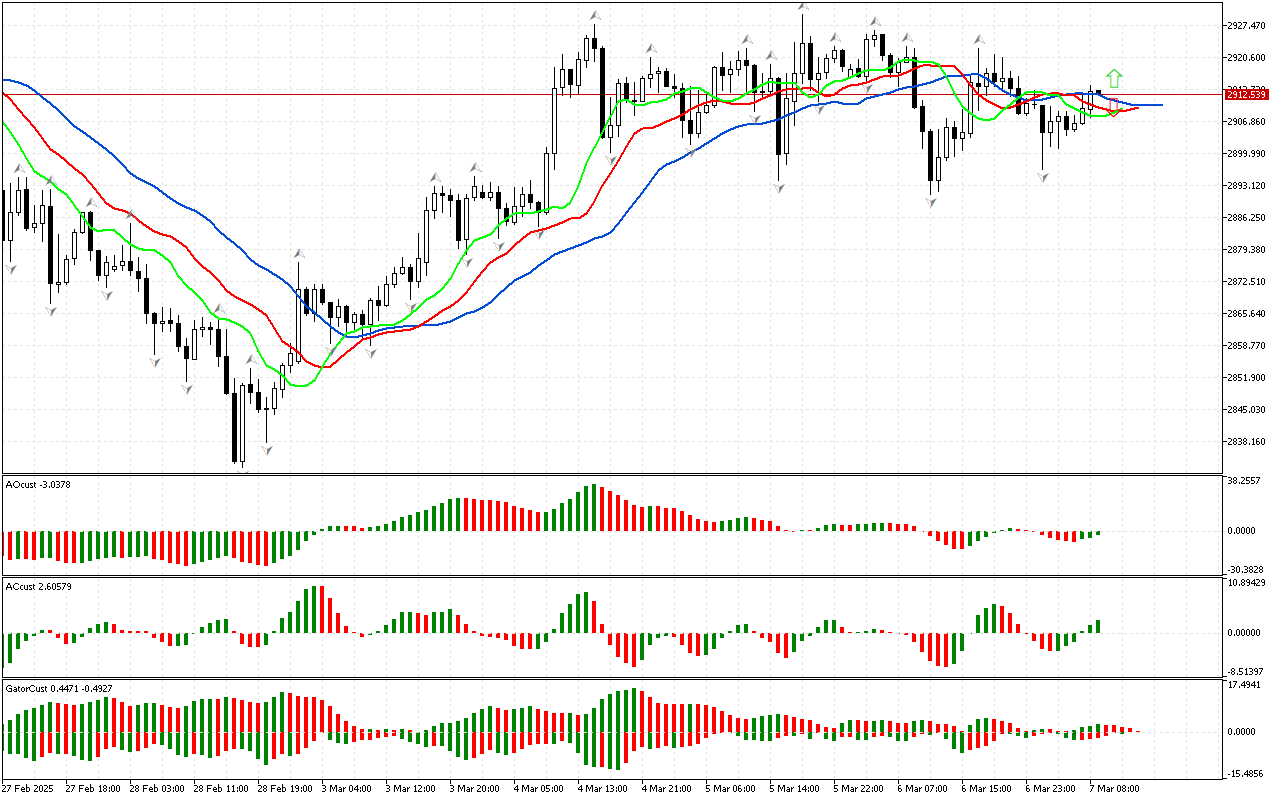Click the 28 Feb 19:00 time axis label
Viewport: 1280px width, 800px height.
click(286, 788)
